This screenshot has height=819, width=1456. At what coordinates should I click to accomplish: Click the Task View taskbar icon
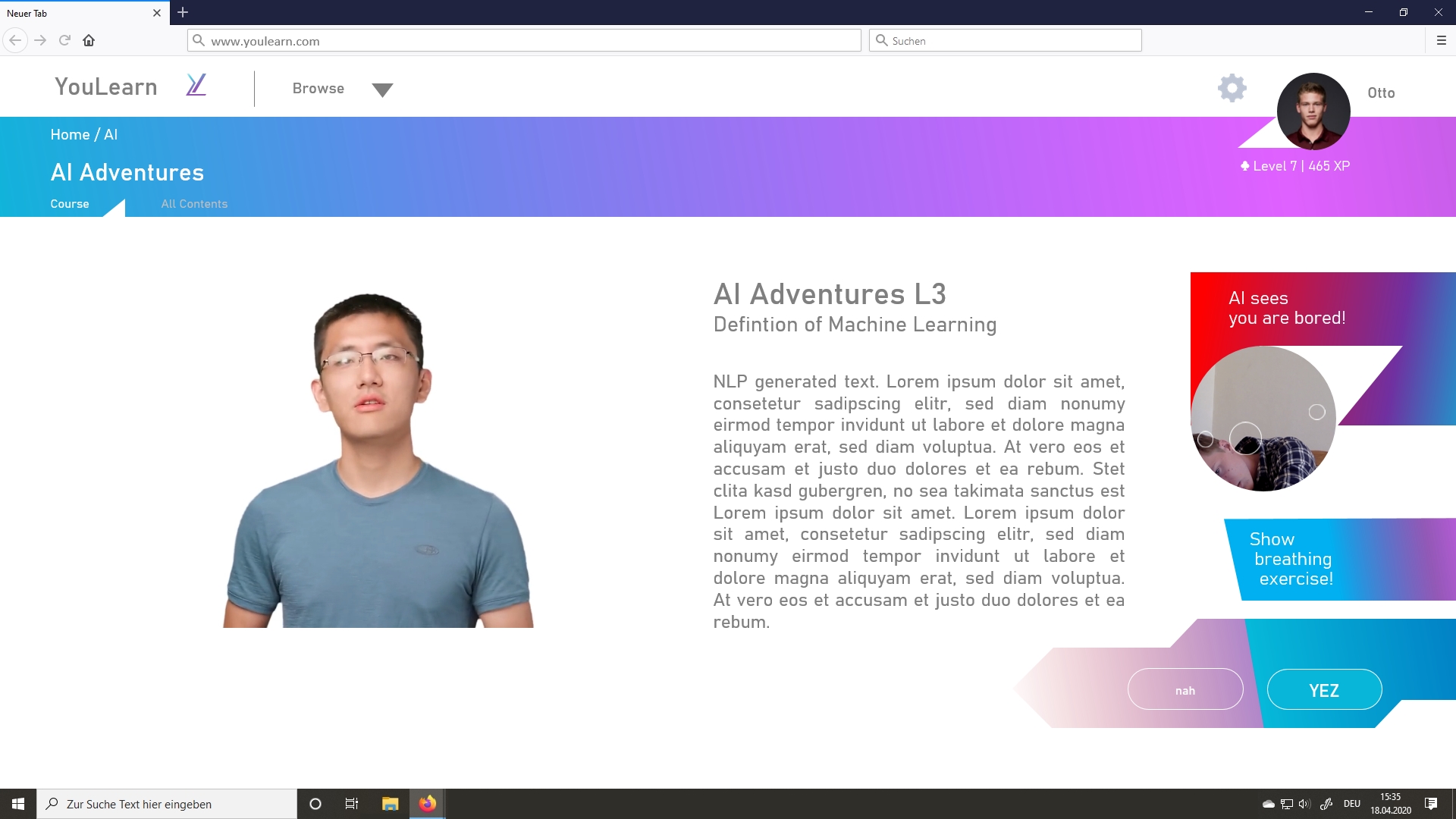352,804
